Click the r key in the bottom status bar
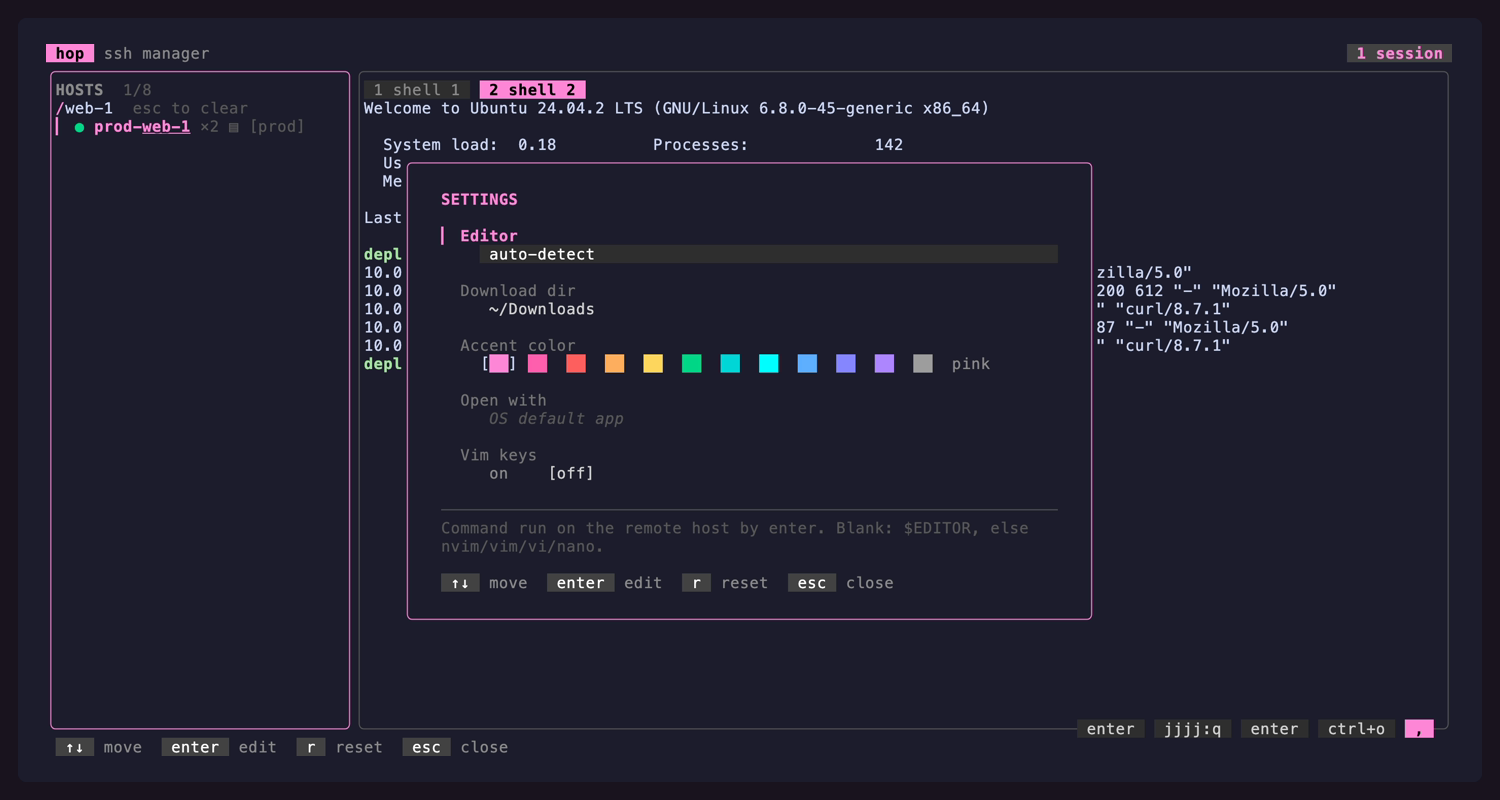Image resolution: width=1500 pixels, height=800 pixels. (311, 747)
